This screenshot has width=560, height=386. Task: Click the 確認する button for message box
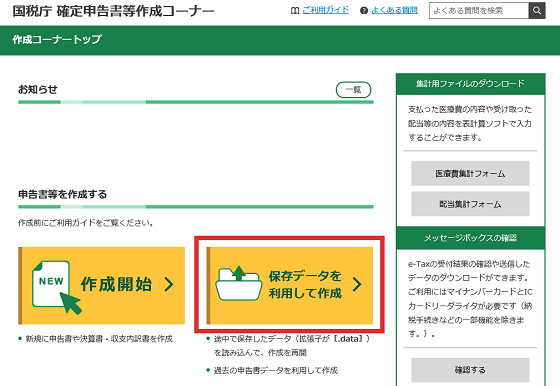coord(470,370)
